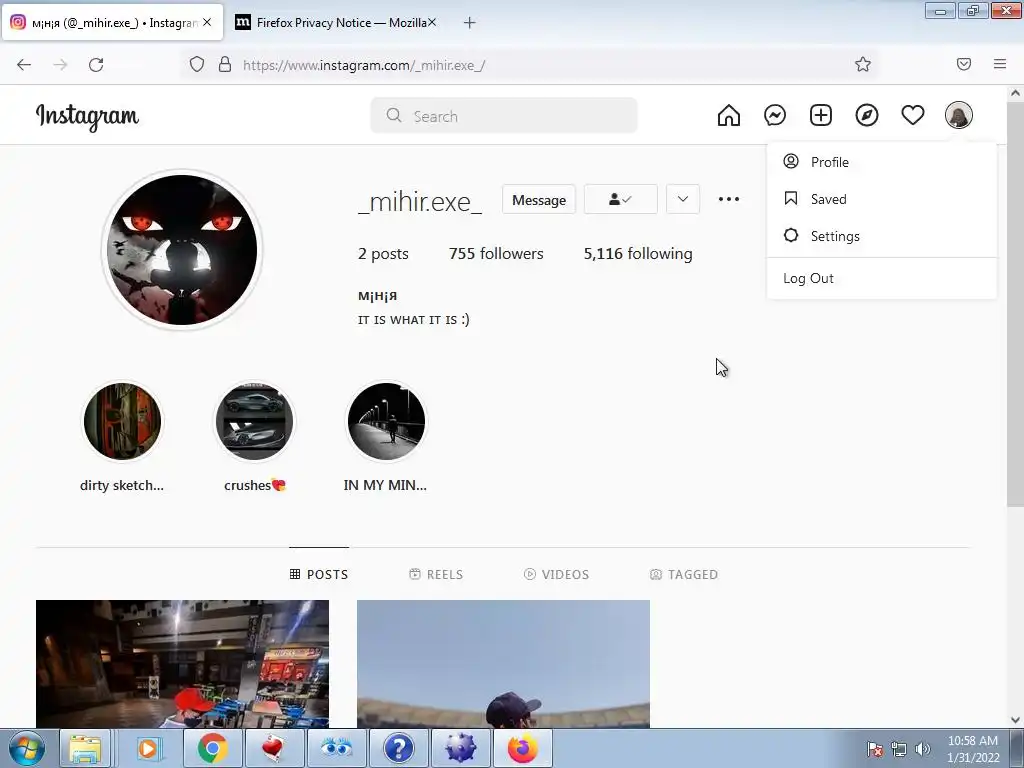Switch to the REELS tab
The image size is (1024, 768).
(436, 574)
